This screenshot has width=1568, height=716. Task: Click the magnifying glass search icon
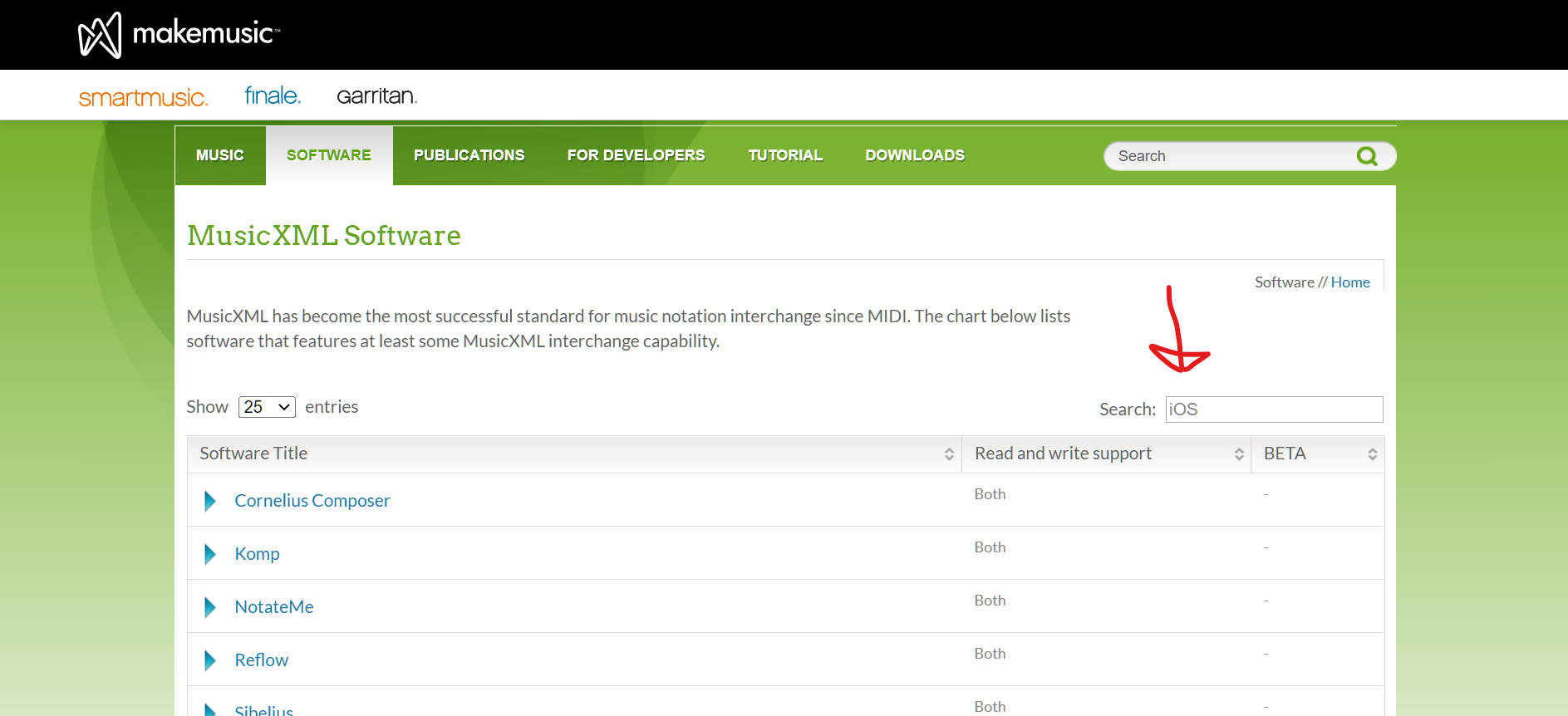tap(1366, 156)
